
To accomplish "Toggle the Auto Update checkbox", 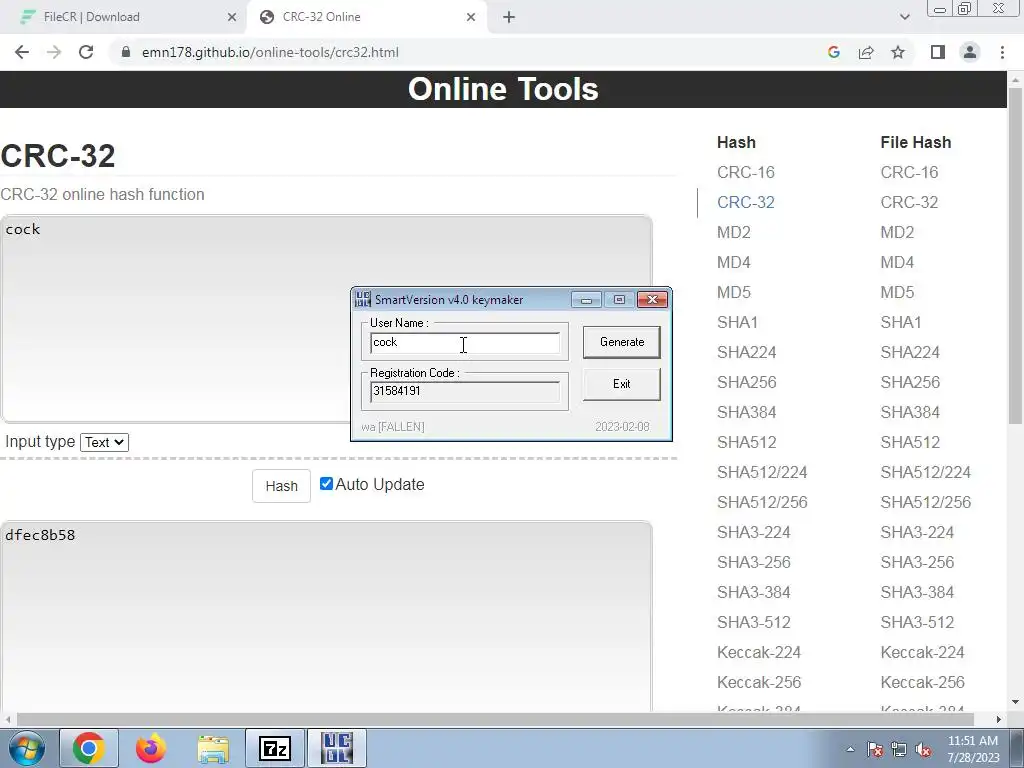I will pos(326,483).
